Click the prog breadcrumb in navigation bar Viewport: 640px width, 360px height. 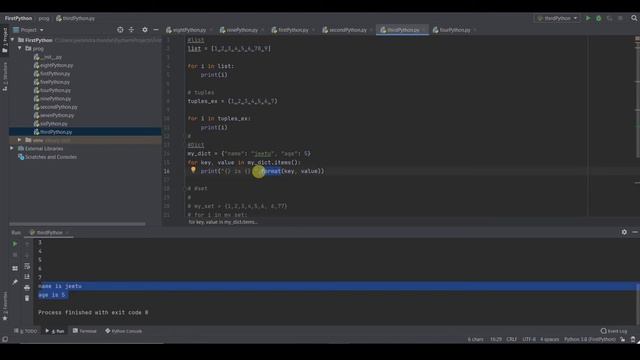click(x=44, y=18)
